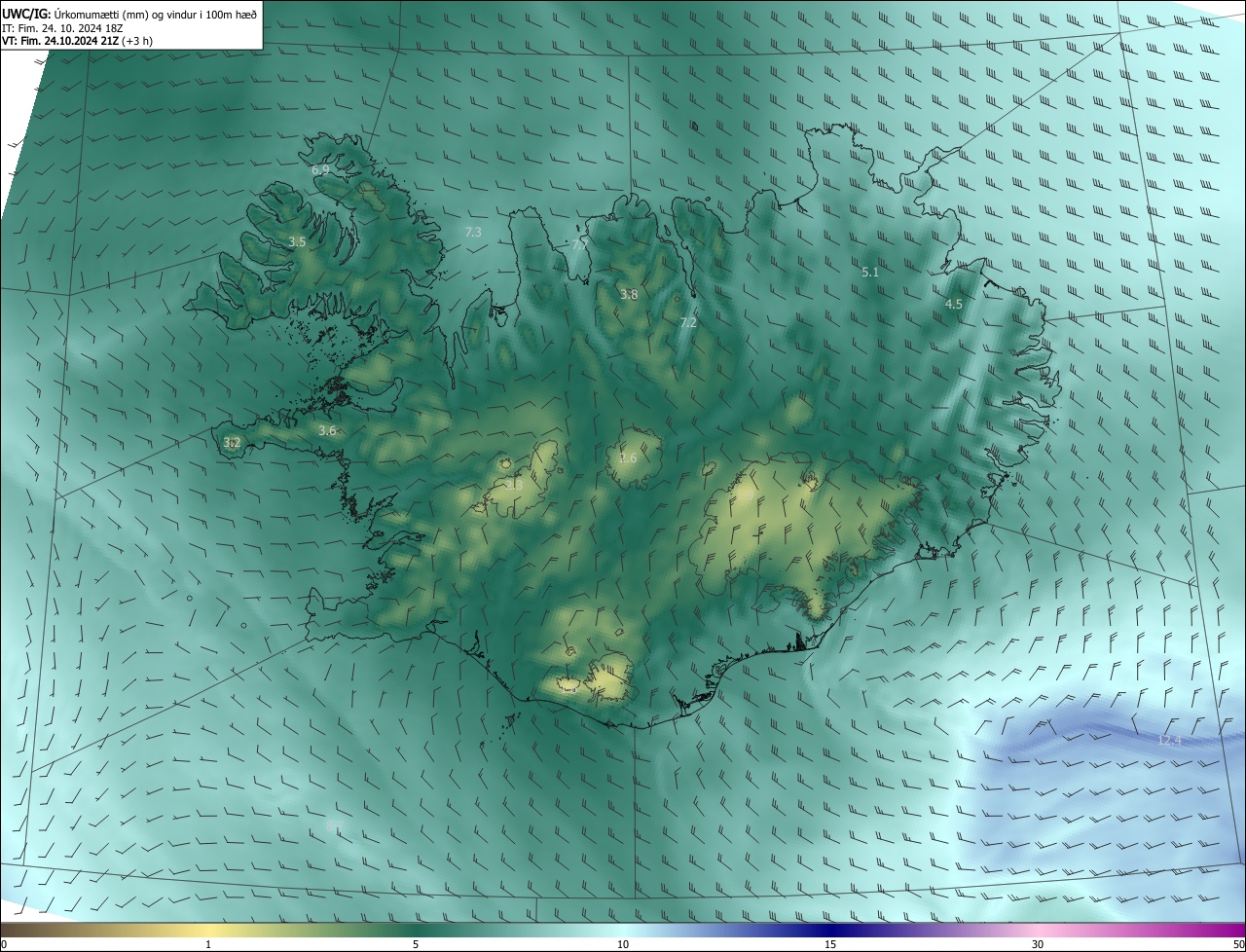Click the 12.4 value in the purple band
Viewport: 1246px width, 952px height.
point(1169,741)
